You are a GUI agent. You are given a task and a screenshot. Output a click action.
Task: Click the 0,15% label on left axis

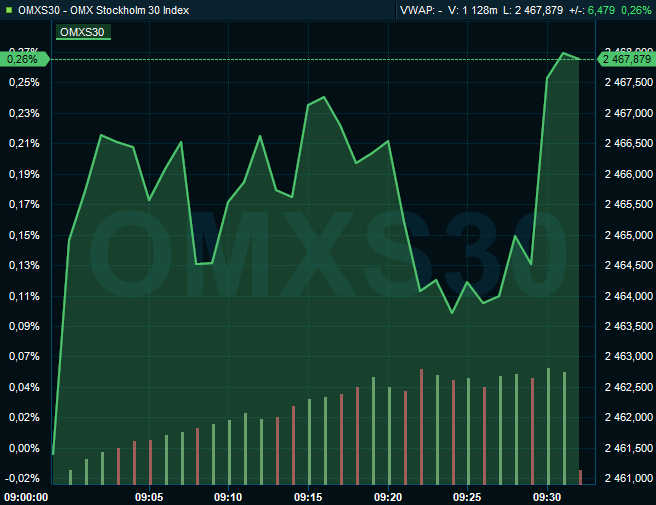(x=24, y=235)
